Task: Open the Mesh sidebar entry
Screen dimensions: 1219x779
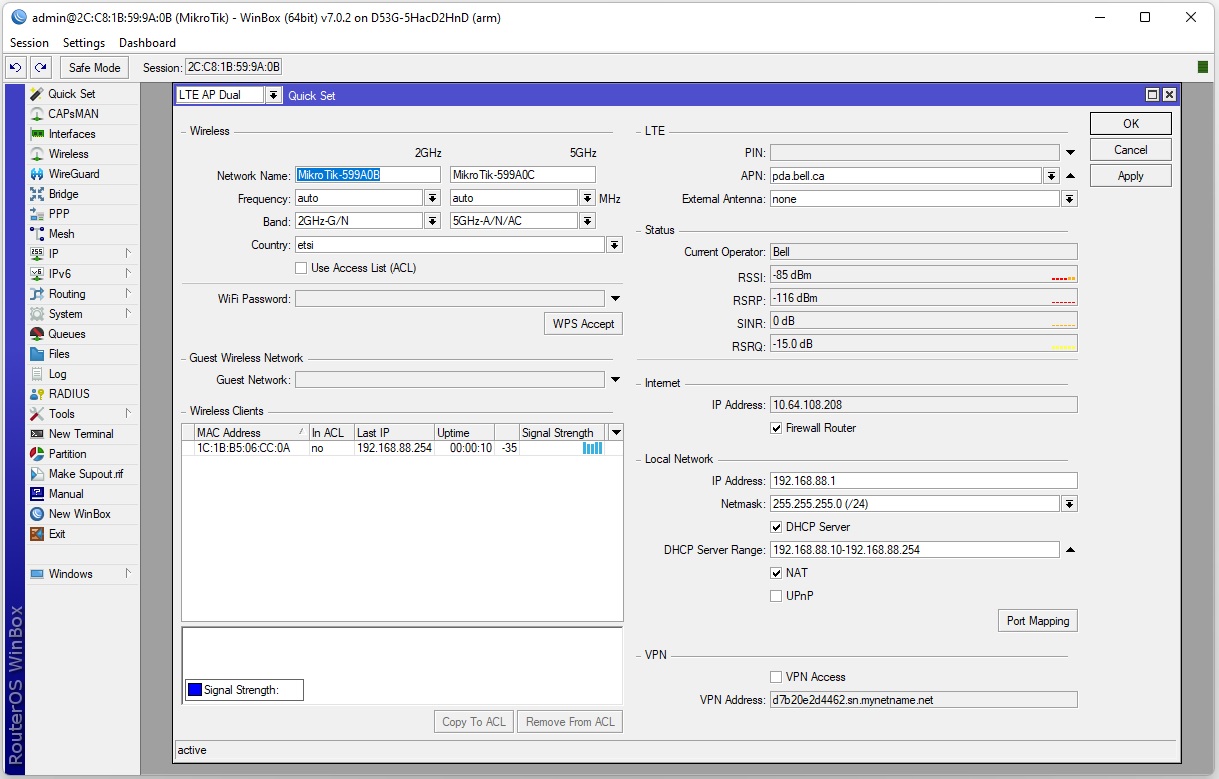Action: (x=61, y=234)
